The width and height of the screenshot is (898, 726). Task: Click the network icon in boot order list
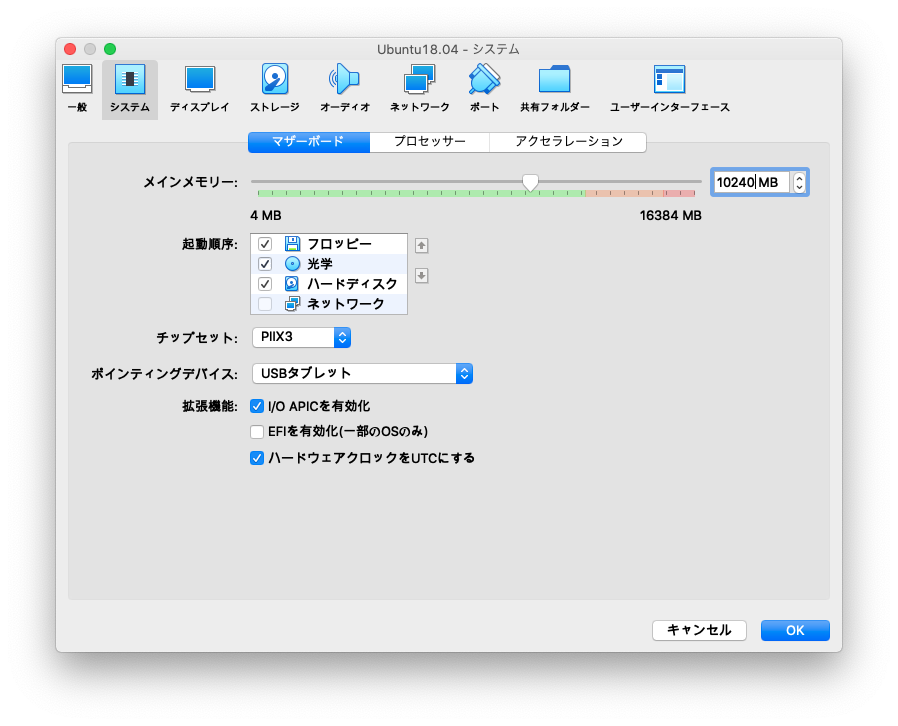(292, 303)
